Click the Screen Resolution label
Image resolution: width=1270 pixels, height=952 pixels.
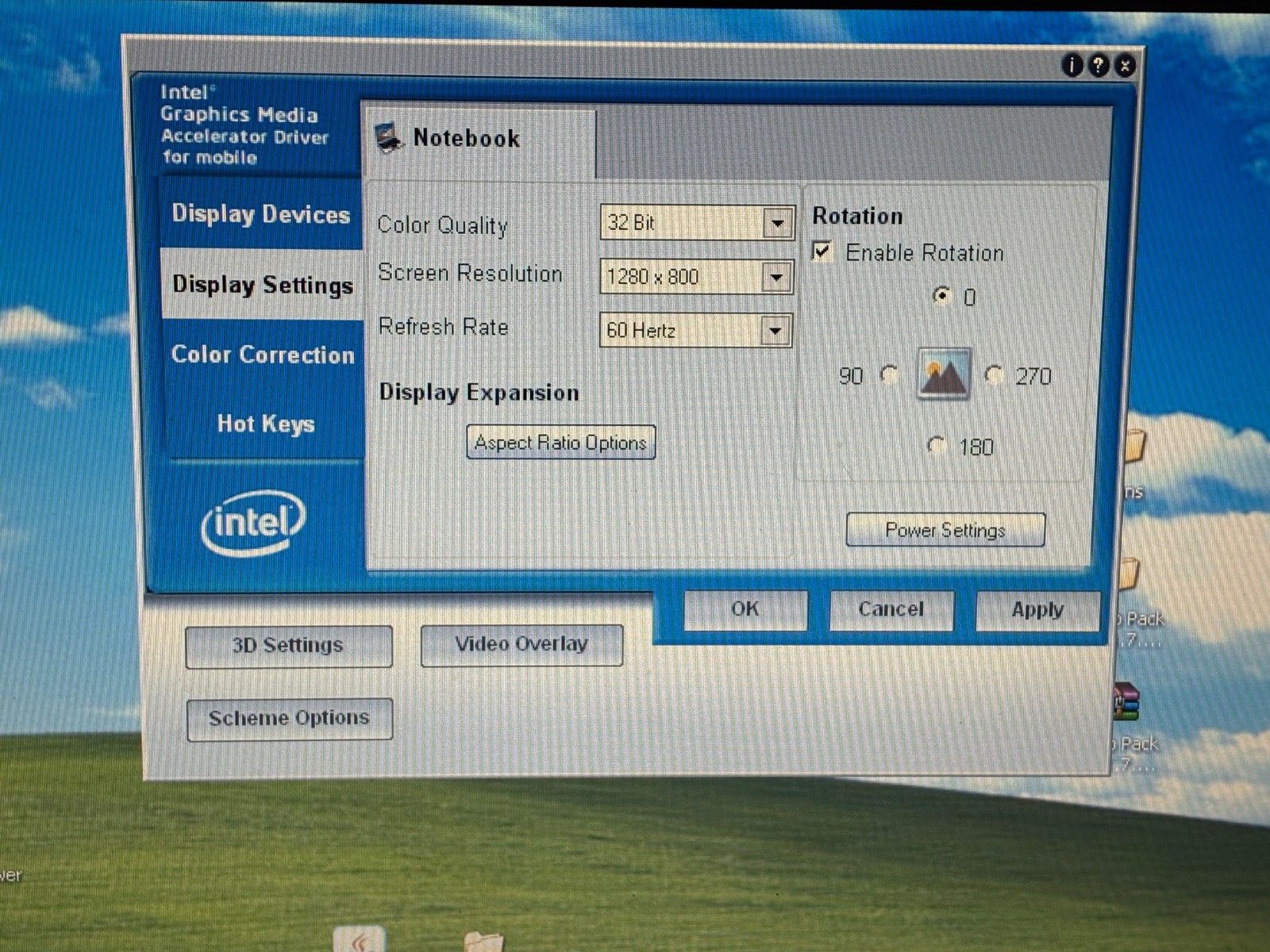pos(470,273)
